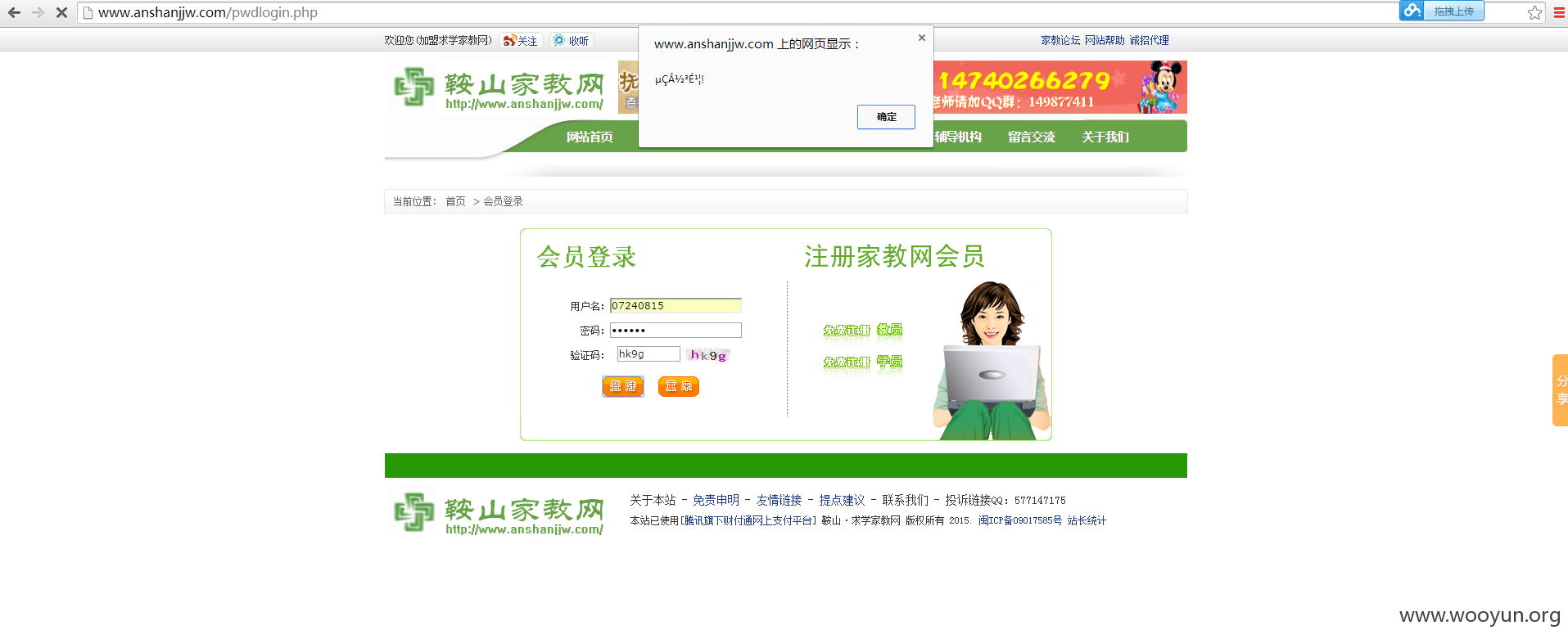The image size is (1568, 639).
Task: Open 辅导机构 nav item
Action: click(958, 137)
